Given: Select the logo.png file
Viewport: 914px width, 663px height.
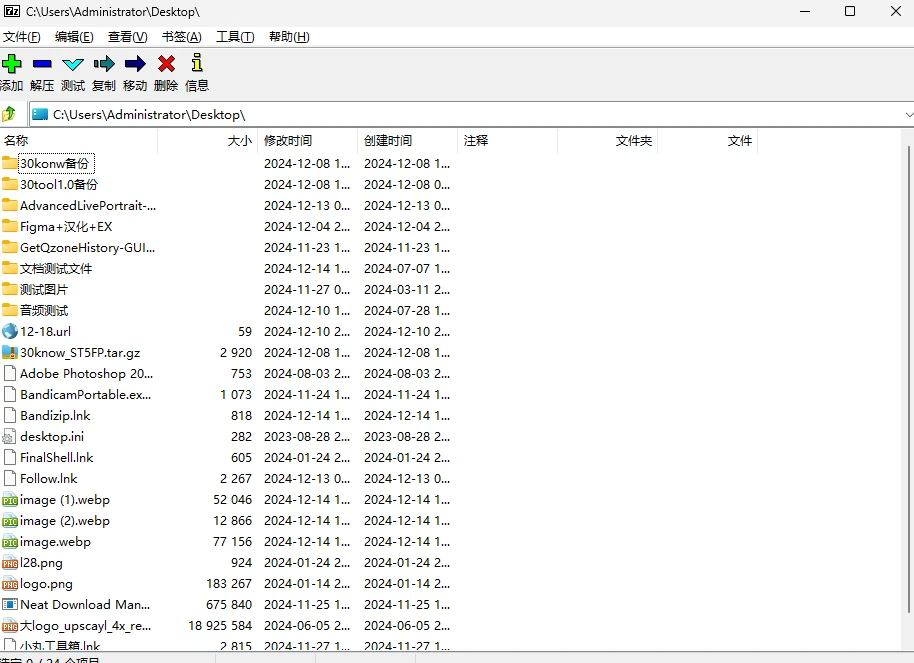Looking at the screenshot, I should tap(46, 583).
